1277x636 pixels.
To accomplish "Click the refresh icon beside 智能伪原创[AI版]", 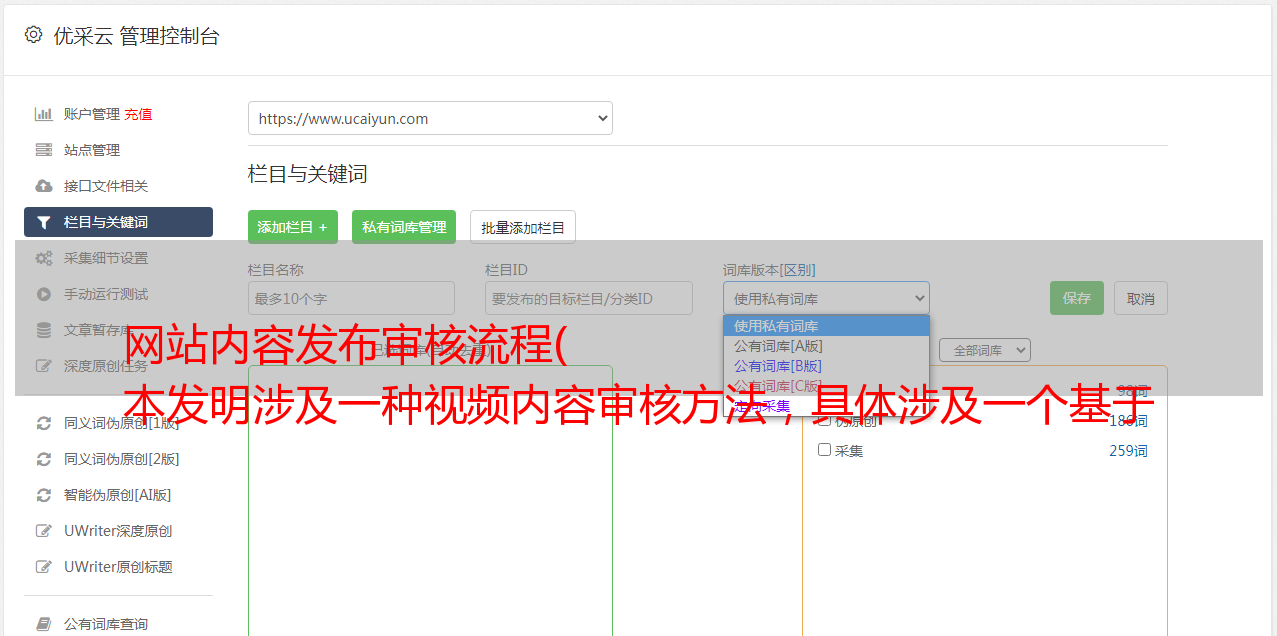I will tap(44, 495).
